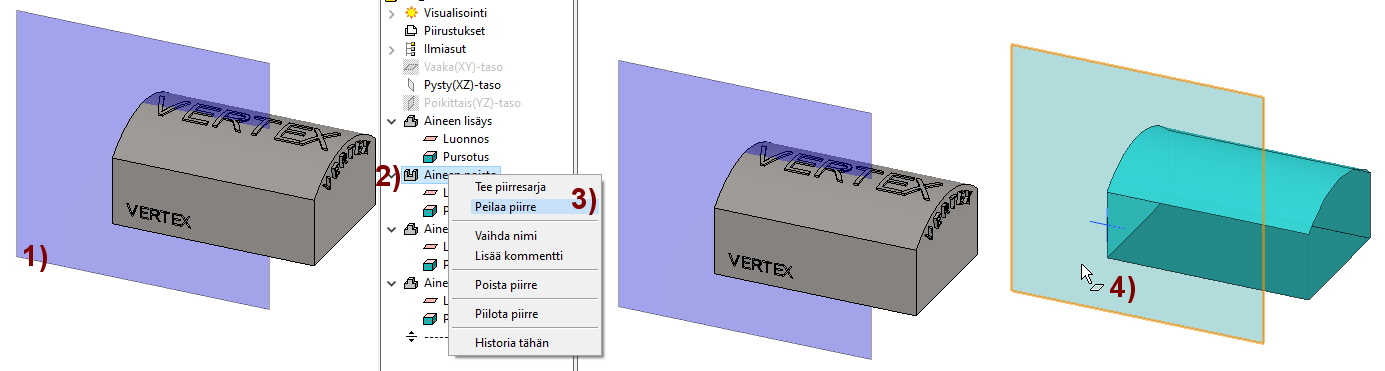Click the Luonnos sketch icon
The width and height of the screenshot is (1385, 371).
(x=430, y=139)
